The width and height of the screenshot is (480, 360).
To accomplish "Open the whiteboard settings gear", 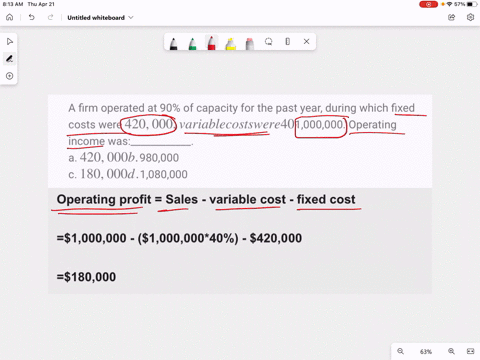I will point(470,17).
